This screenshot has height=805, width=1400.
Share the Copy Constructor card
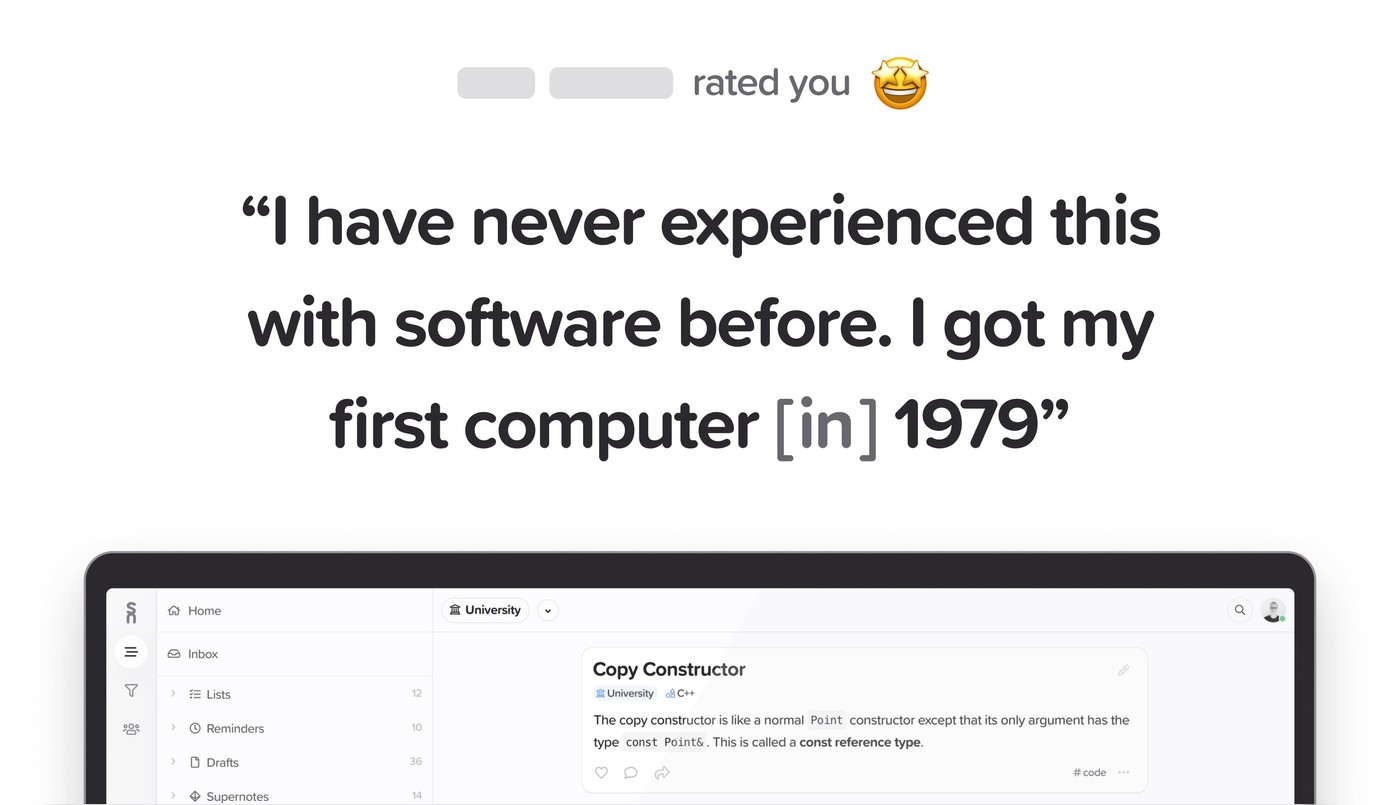(x=661, y=772)
